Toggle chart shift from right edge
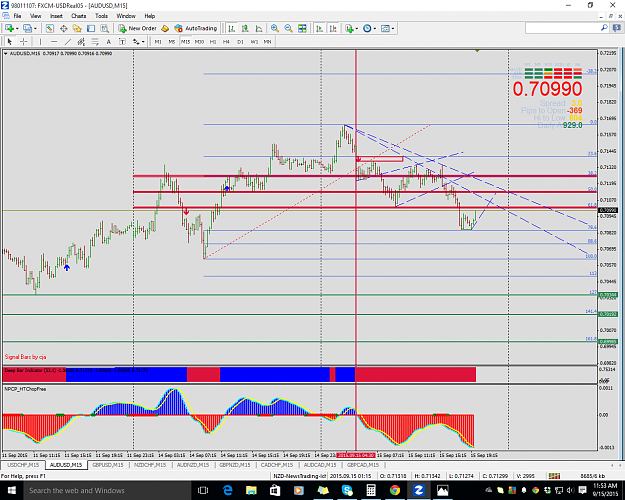This screenshot has height=500, width=625. pyautogui.click(x=333, y=28)
